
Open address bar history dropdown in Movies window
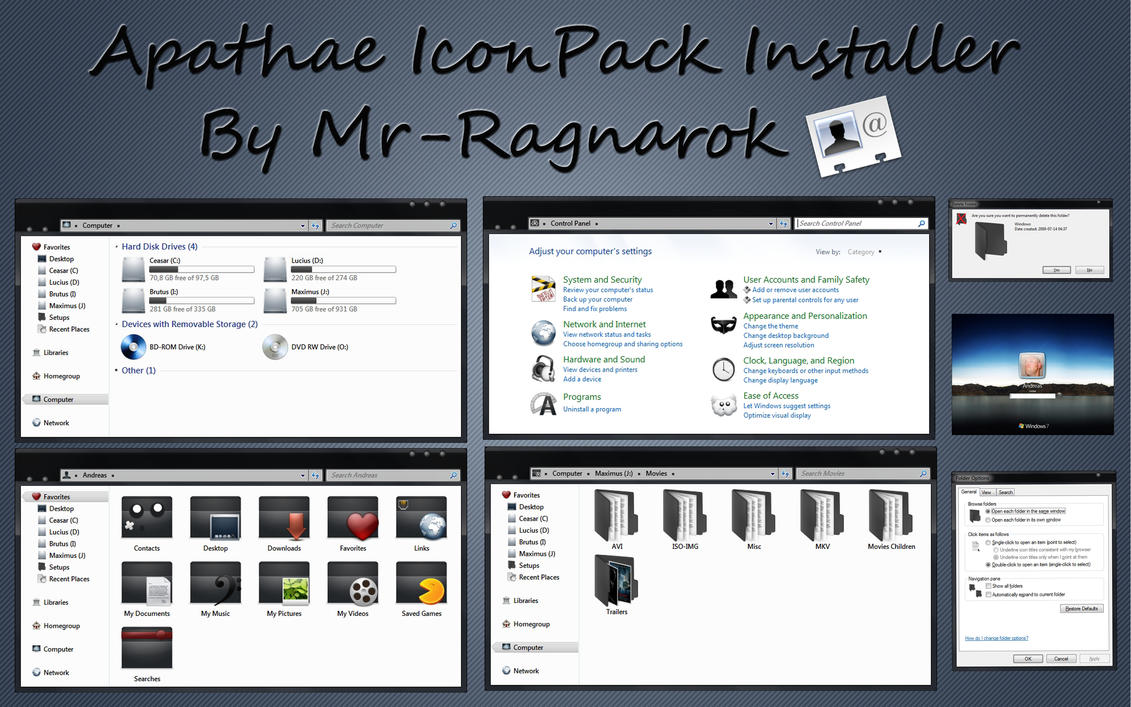click(x=773, y=474)
